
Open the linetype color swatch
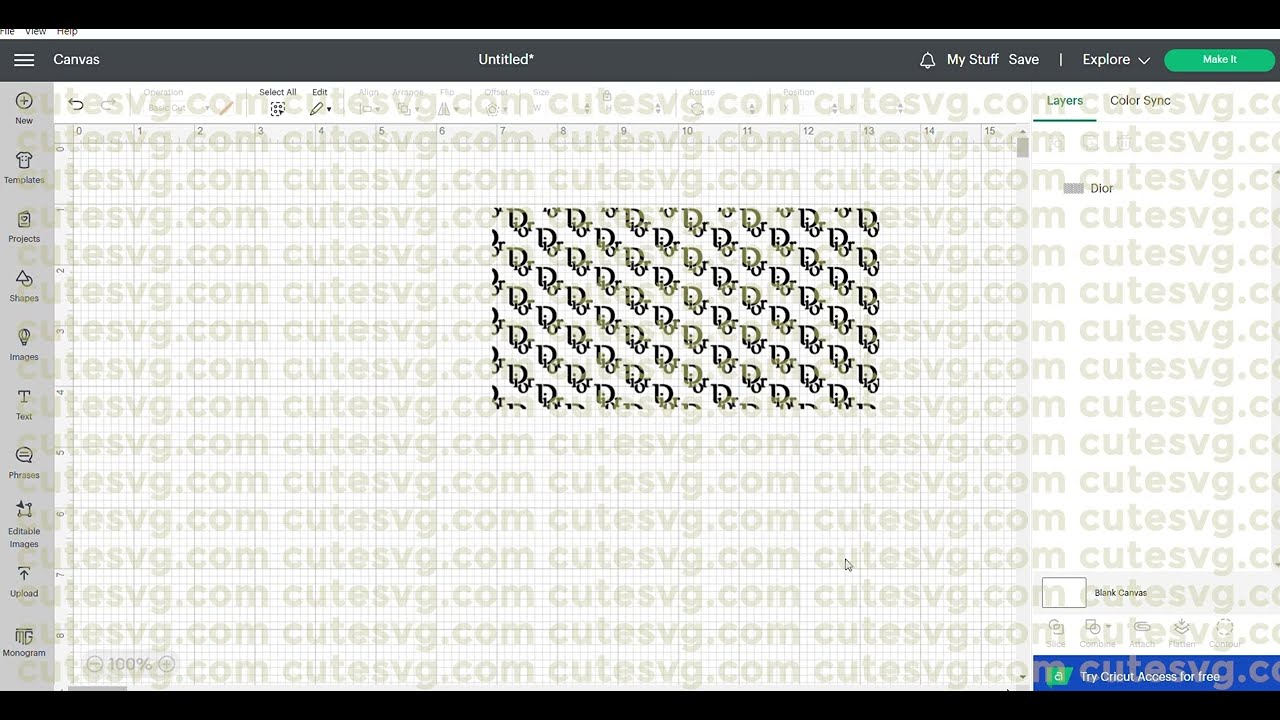(225, 108)
